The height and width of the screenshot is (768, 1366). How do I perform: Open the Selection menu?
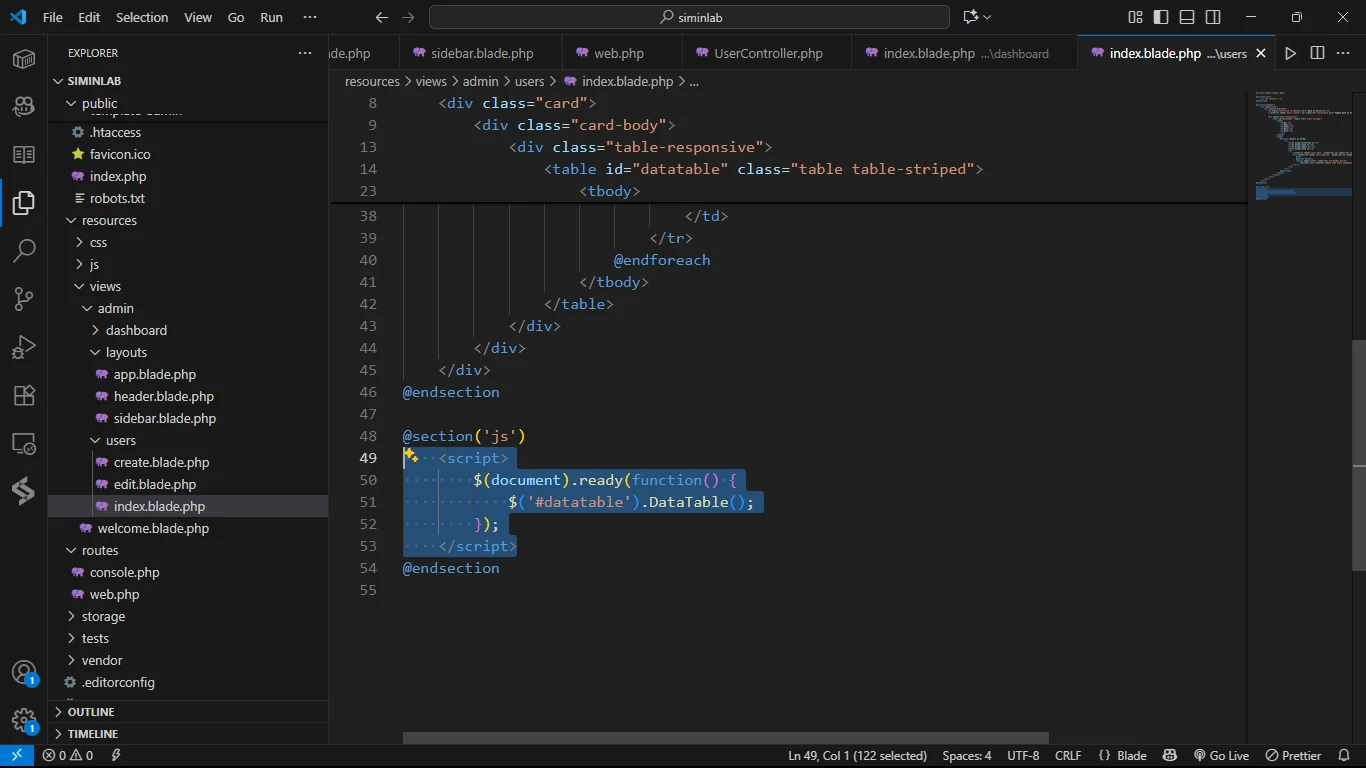142,17
